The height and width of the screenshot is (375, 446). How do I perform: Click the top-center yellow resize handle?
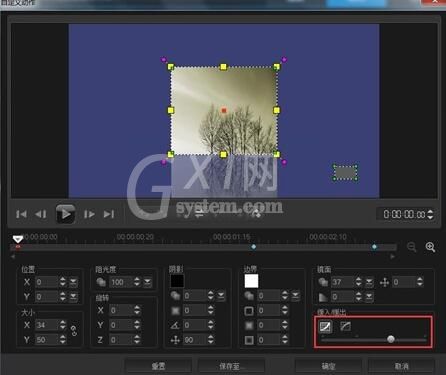tap(223, 67)
